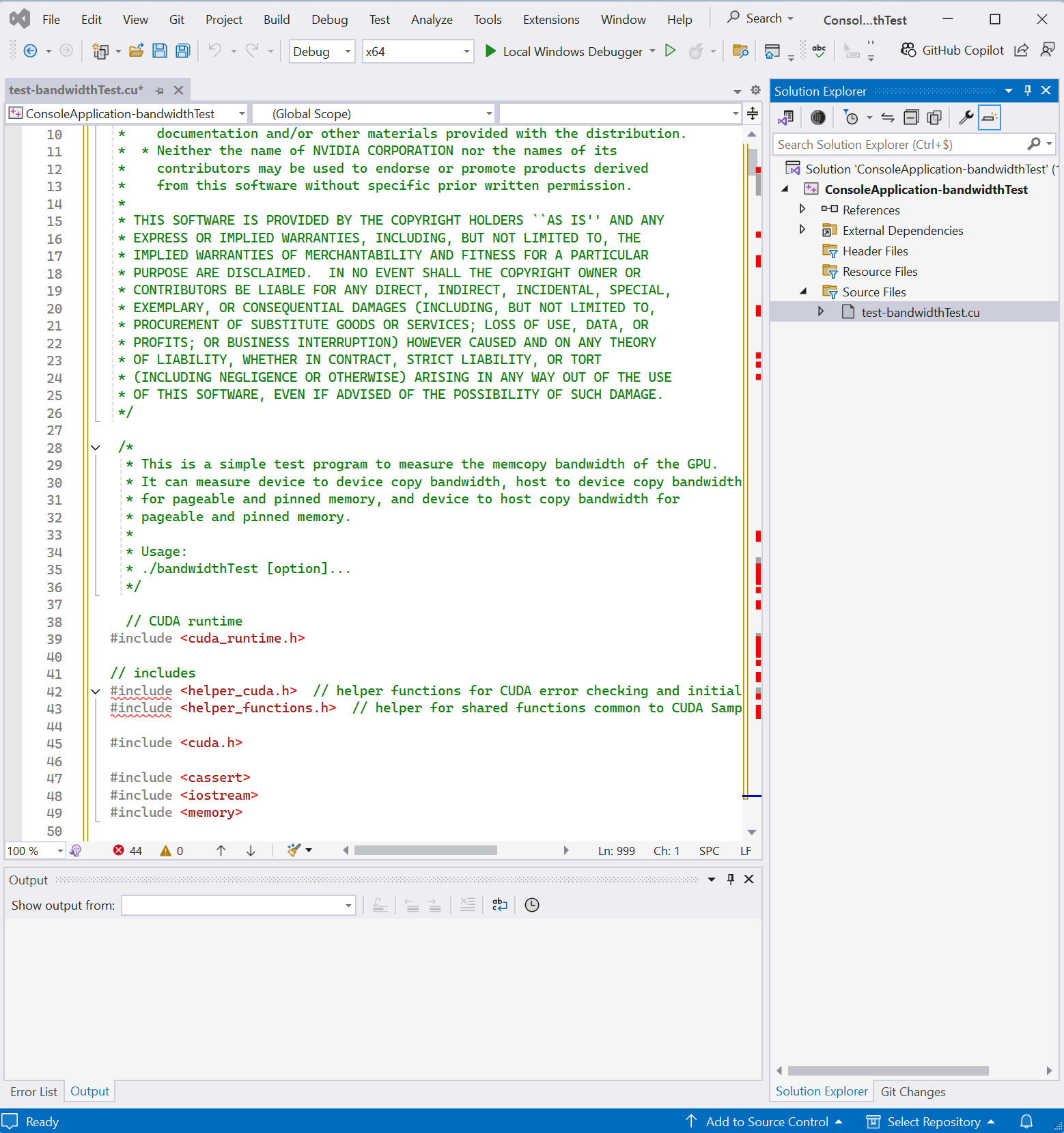Image resolution: width=1064 pixels, height=1133 pixels.
Task: Switch to the Error List tab
Action: point(34,1091)
